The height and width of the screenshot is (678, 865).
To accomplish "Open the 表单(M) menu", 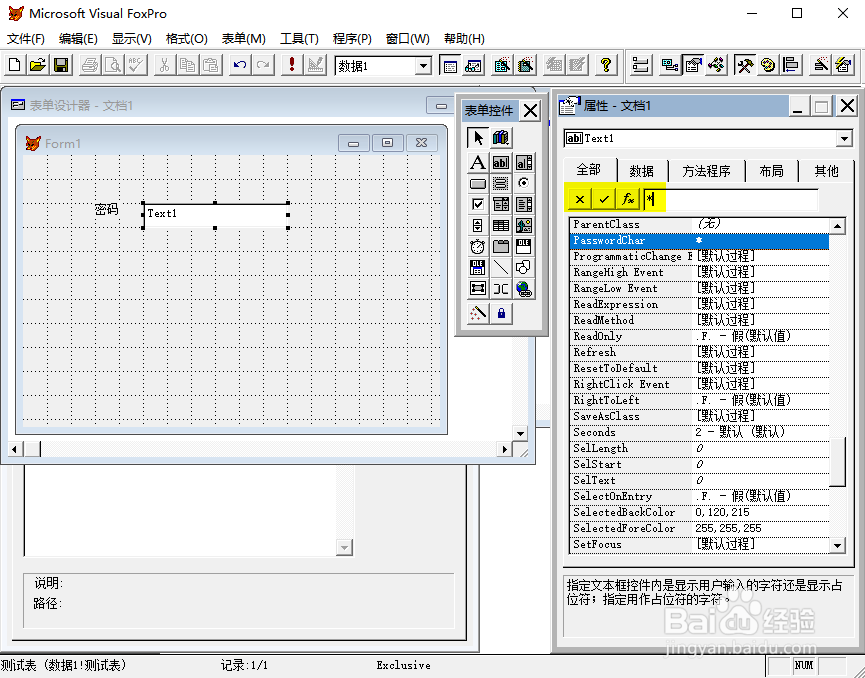I will point(244,39).
